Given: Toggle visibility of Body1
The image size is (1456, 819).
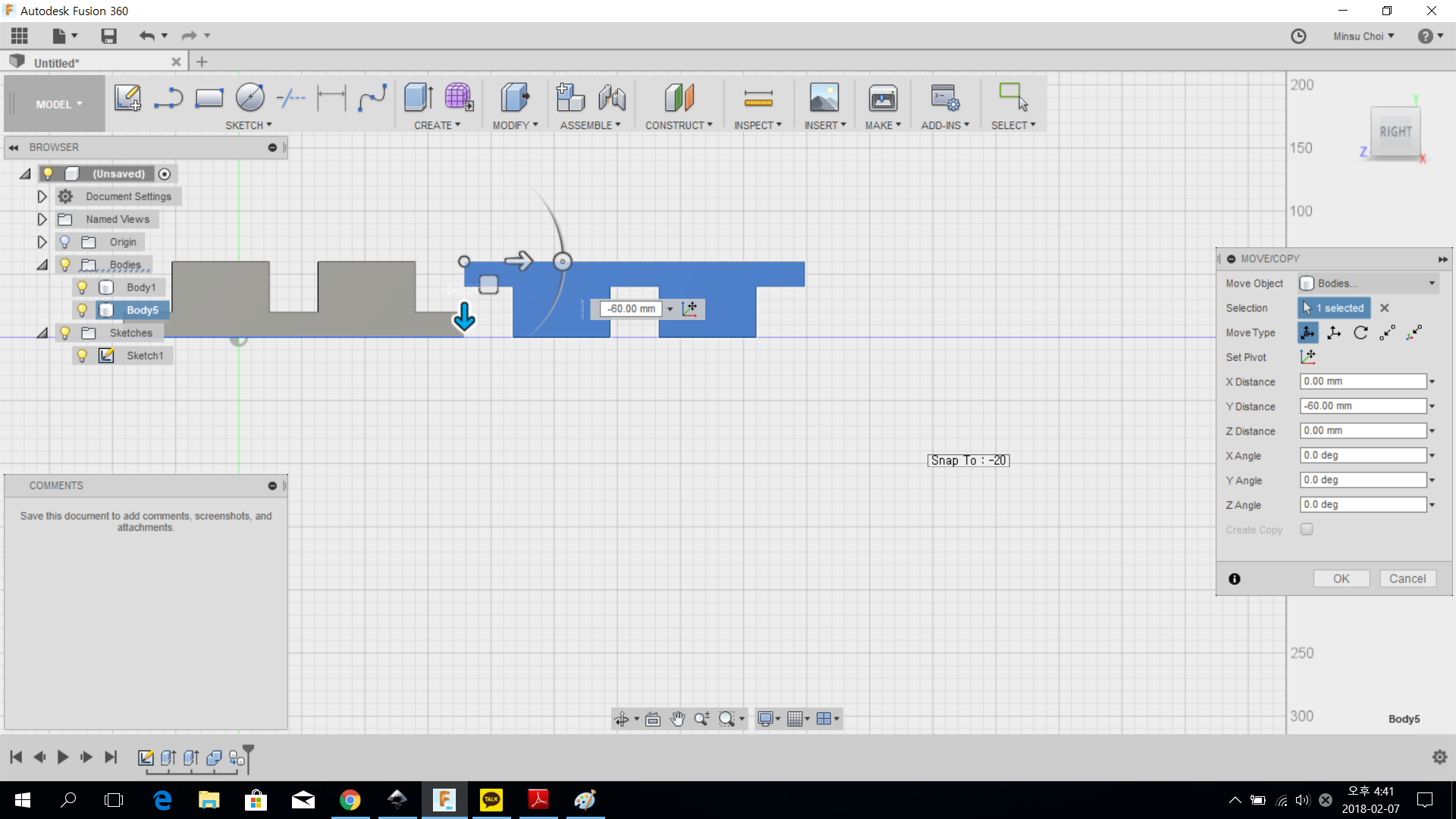Looking at the screenshot, I should (82, 287).
